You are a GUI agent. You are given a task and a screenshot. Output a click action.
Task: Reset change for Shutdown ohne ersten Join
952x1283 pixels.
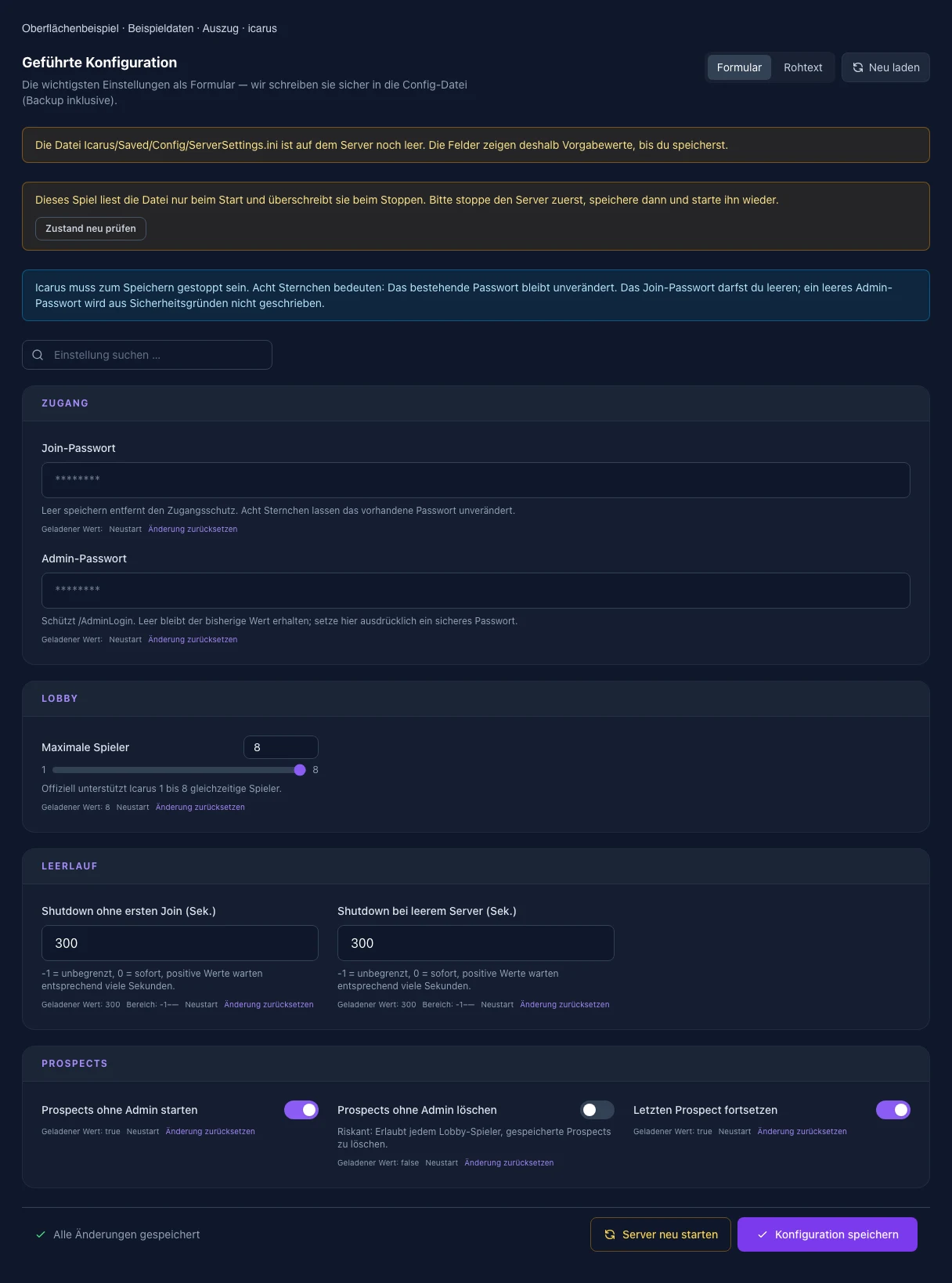[269, 1005]
